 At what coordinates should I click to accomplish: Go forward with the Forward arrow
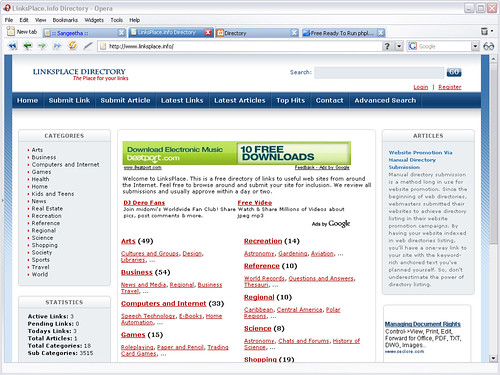pyautogui.click(x=42, y=46)
